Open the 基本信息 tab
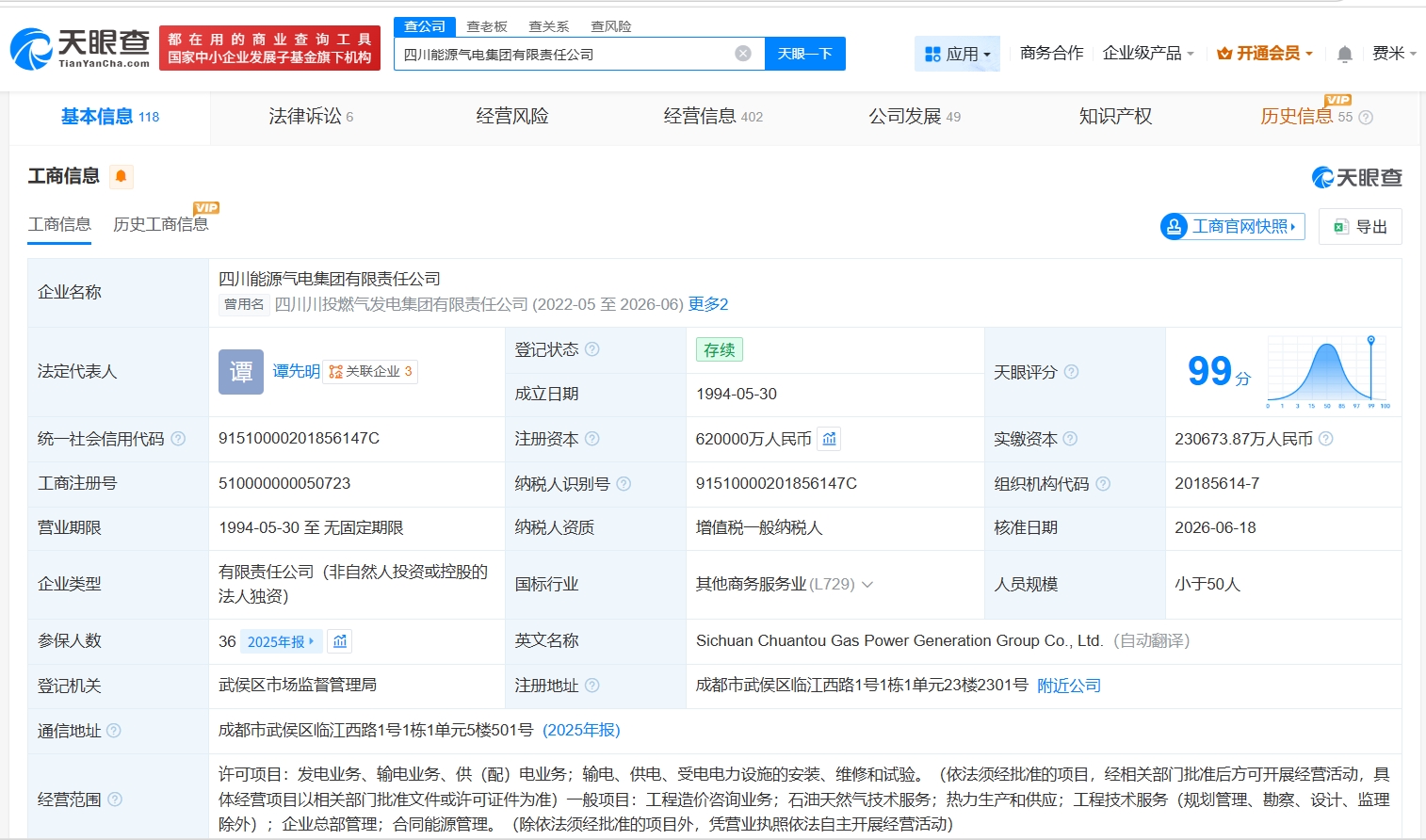This screenshot has height=840, width=1426. coord(110,117)
